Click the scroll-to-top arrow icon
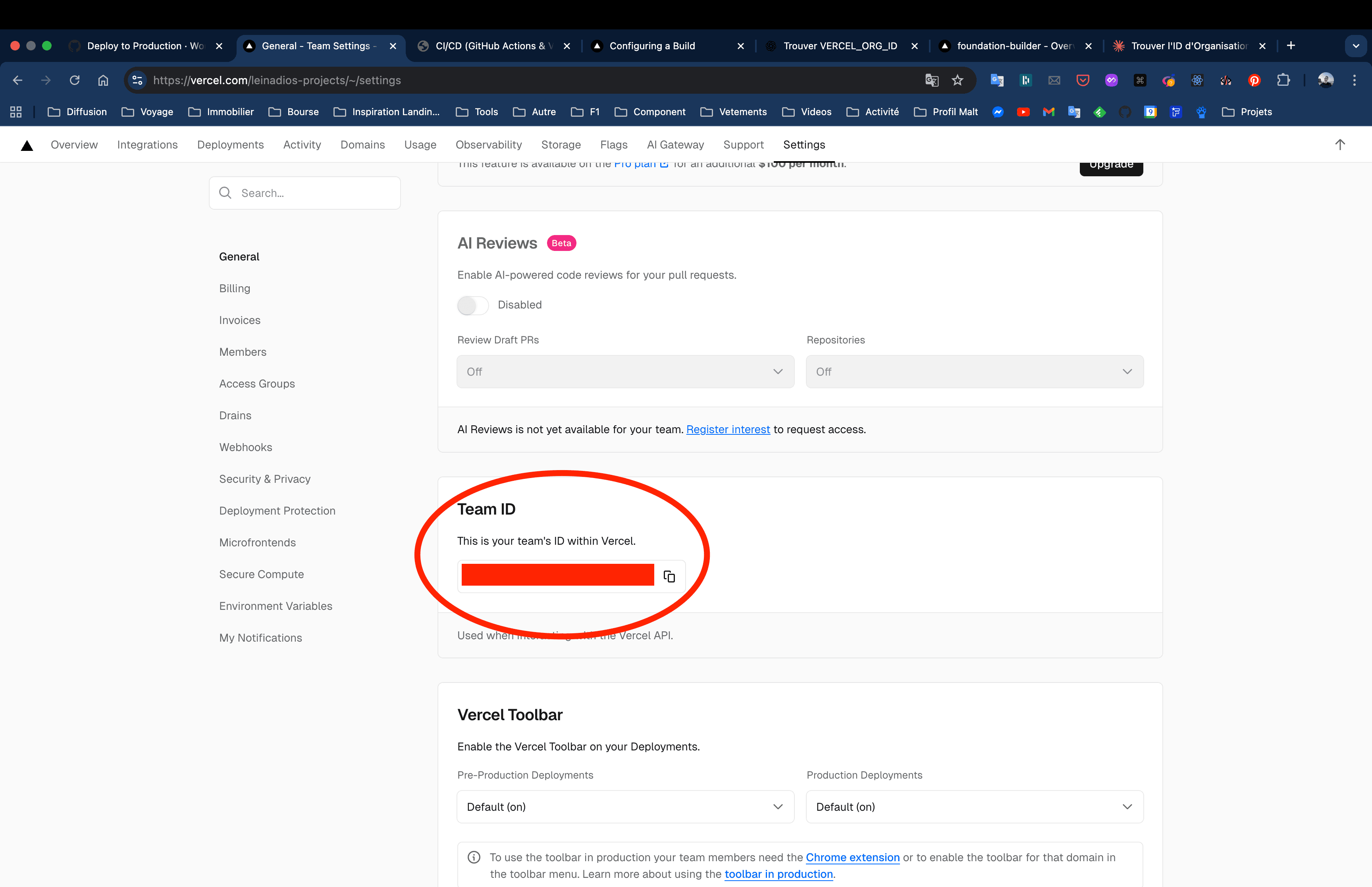This screenshot has height=887, width=1372. [x=1340, y=145]
